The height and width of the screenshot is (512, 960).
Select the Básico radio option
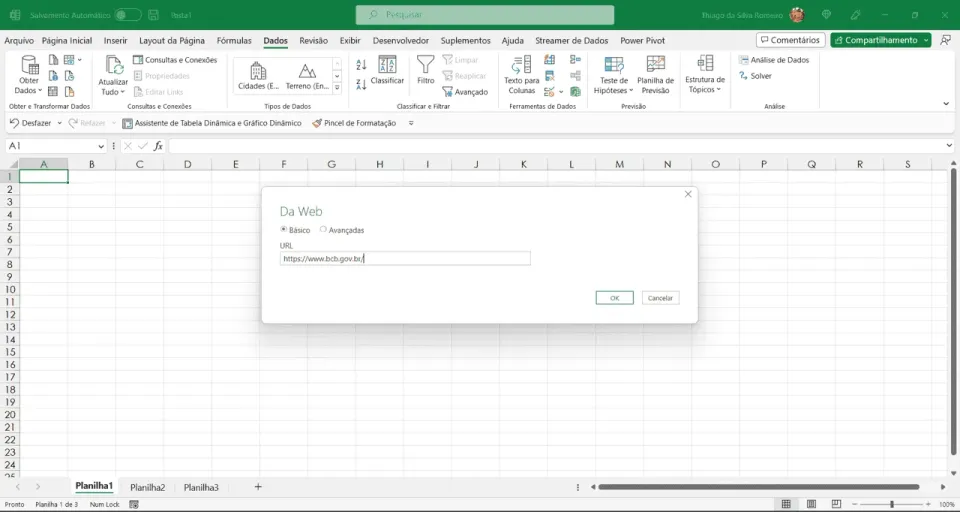click(283, 230)
